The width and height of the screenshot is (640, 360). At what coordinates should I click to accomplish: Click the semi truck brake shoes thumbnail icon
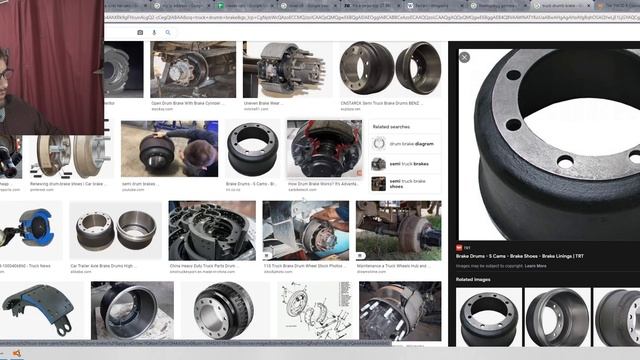pos(379,184)
